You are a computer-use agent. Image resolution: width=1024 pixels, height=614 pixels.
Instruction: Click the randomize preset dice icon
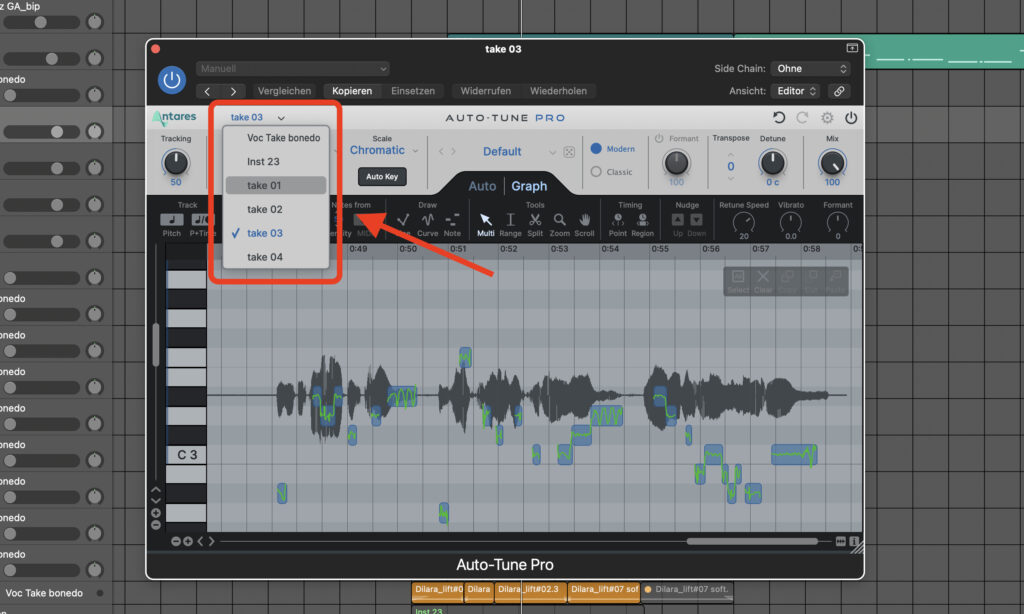tap(569, 152)
